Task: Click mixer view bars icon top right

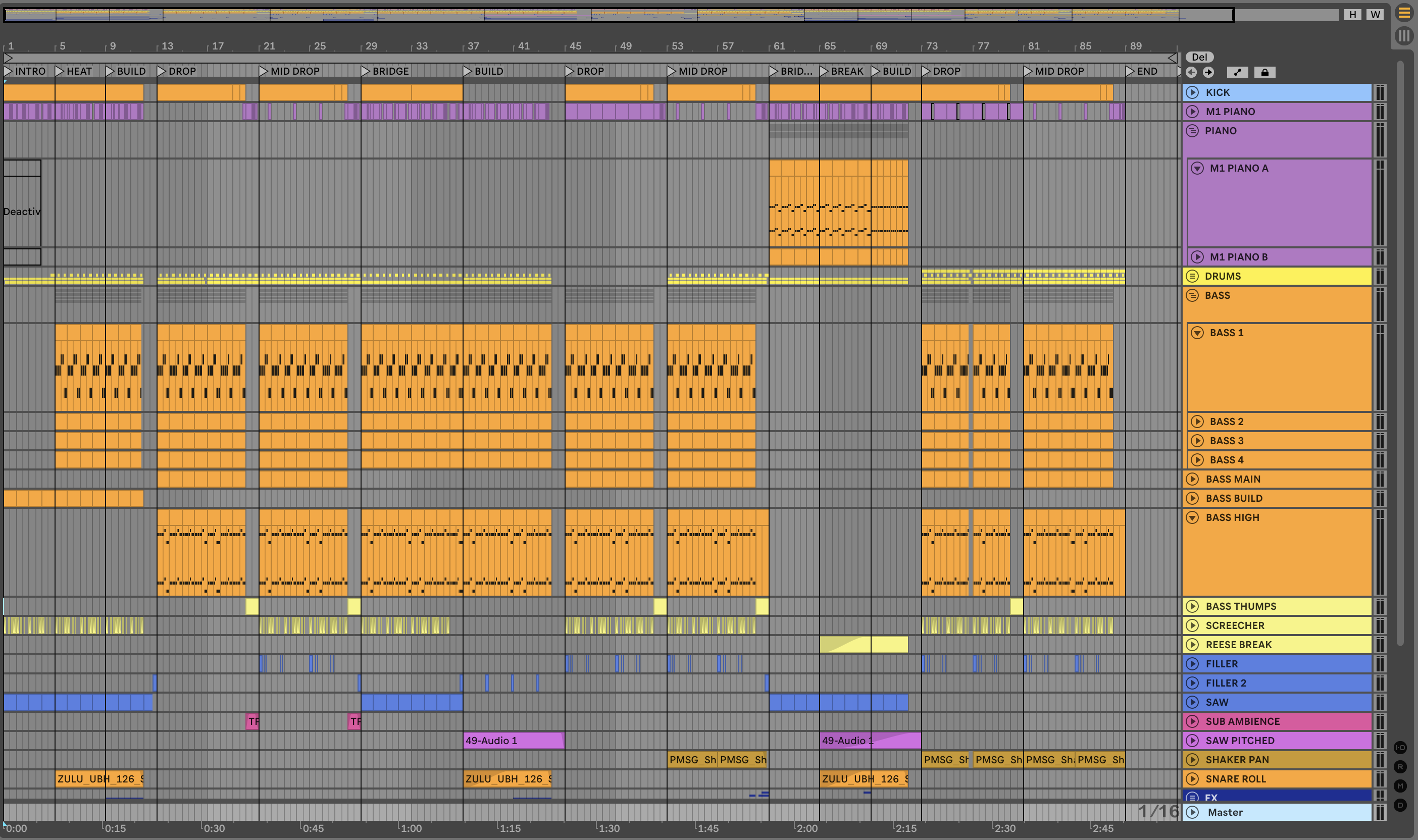Action: [1404, 36]
